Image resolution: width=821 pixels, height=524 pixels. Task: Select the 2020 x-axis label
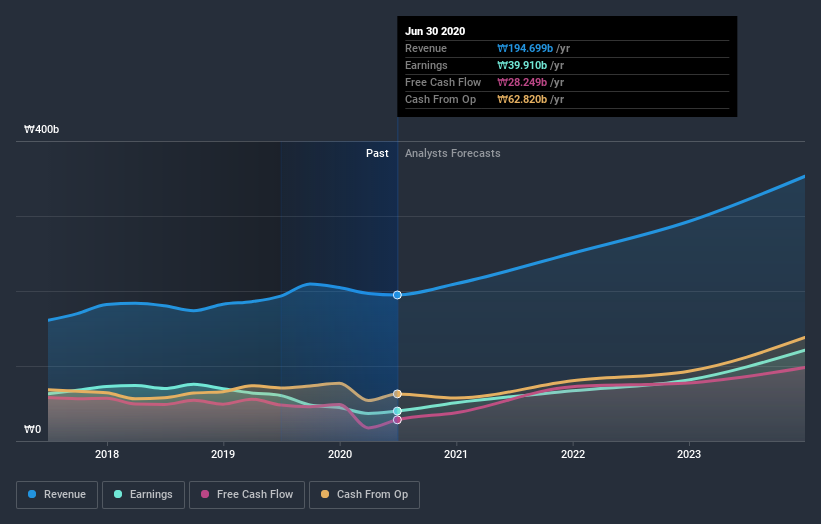tap(340, 454)
